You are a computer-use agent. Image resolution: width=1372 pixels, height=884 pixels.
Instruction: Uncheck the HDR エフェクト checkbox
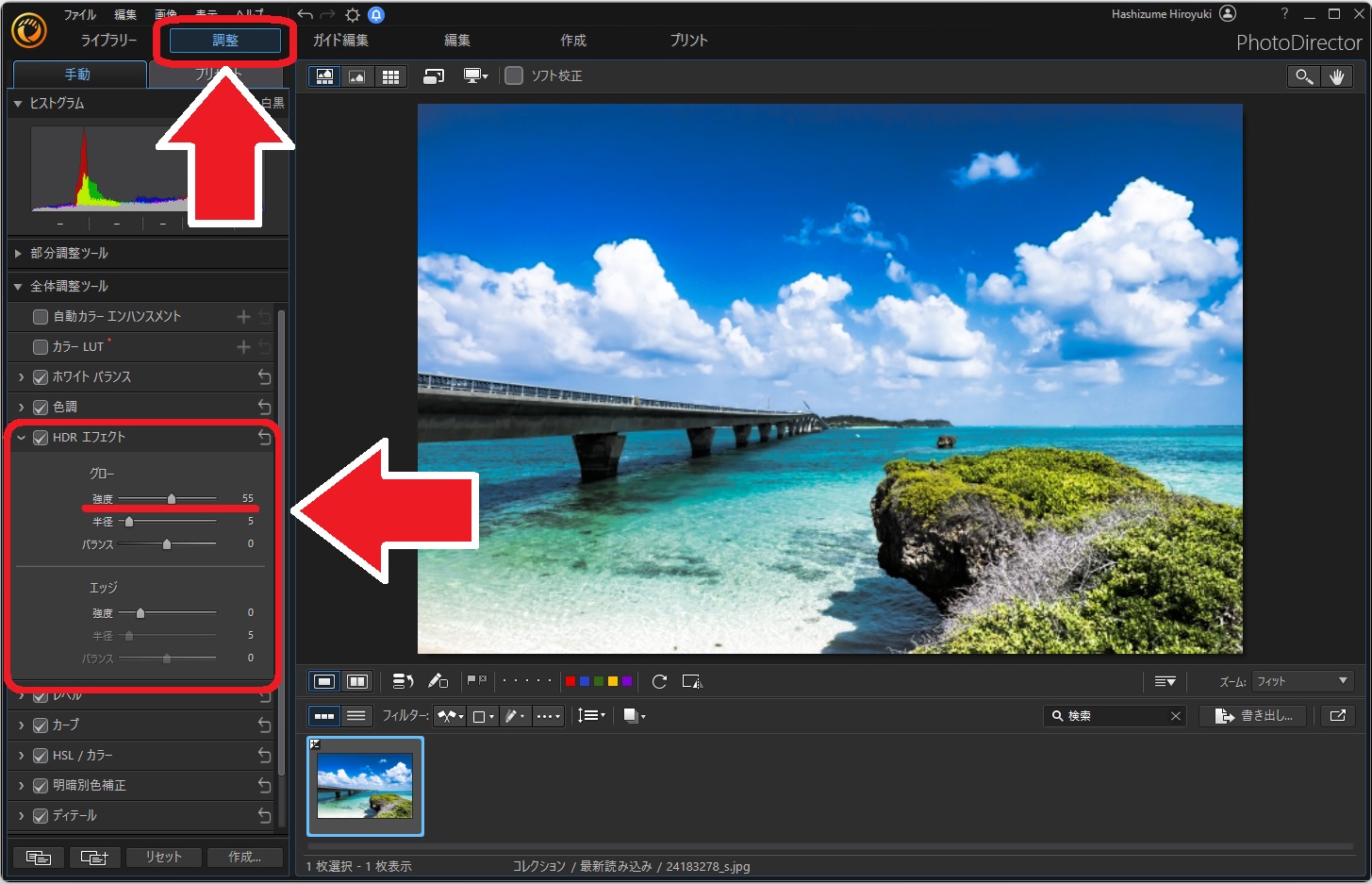tap(41, 438)
